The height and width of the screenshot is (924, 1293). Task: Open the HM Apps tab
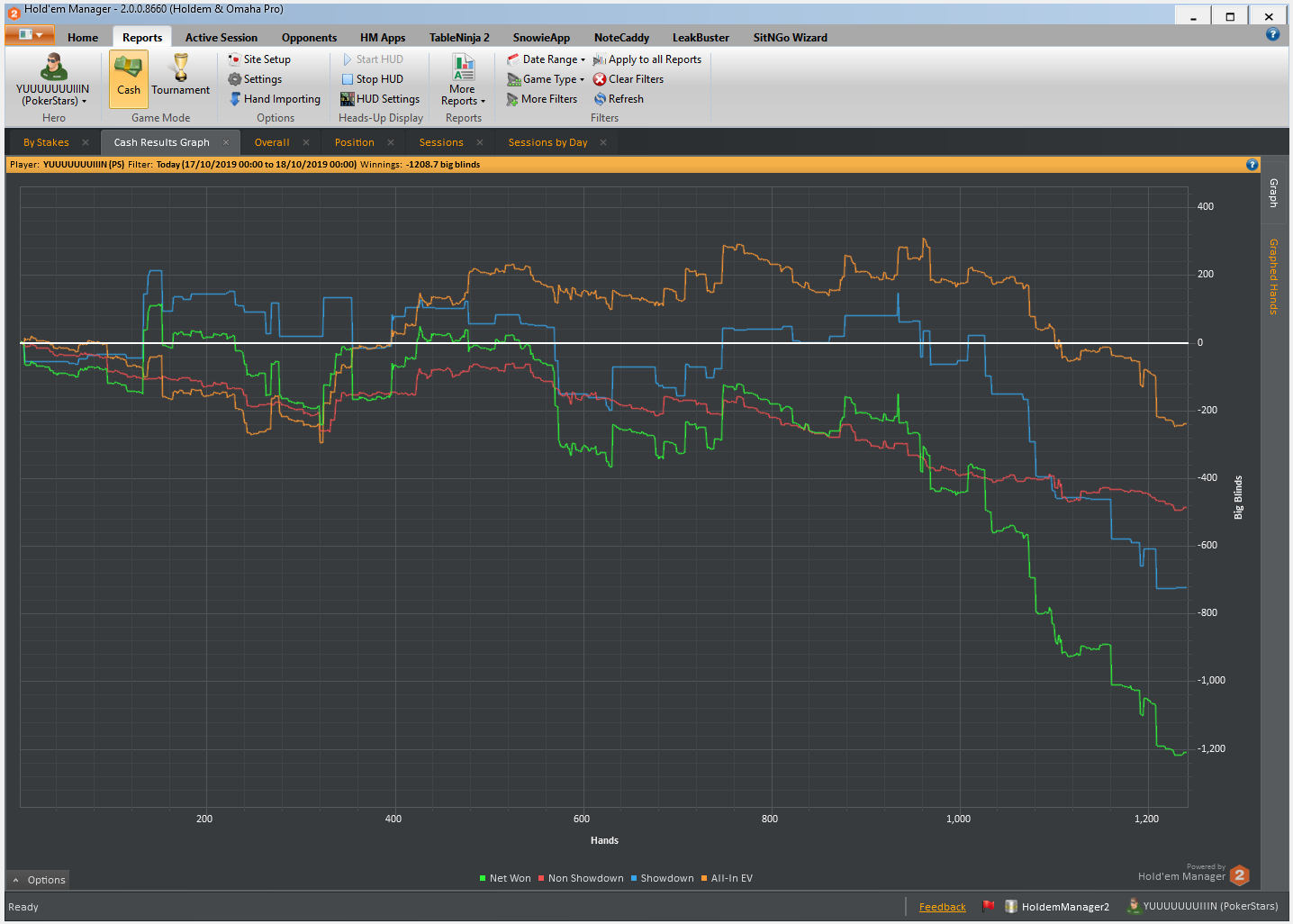383,38
